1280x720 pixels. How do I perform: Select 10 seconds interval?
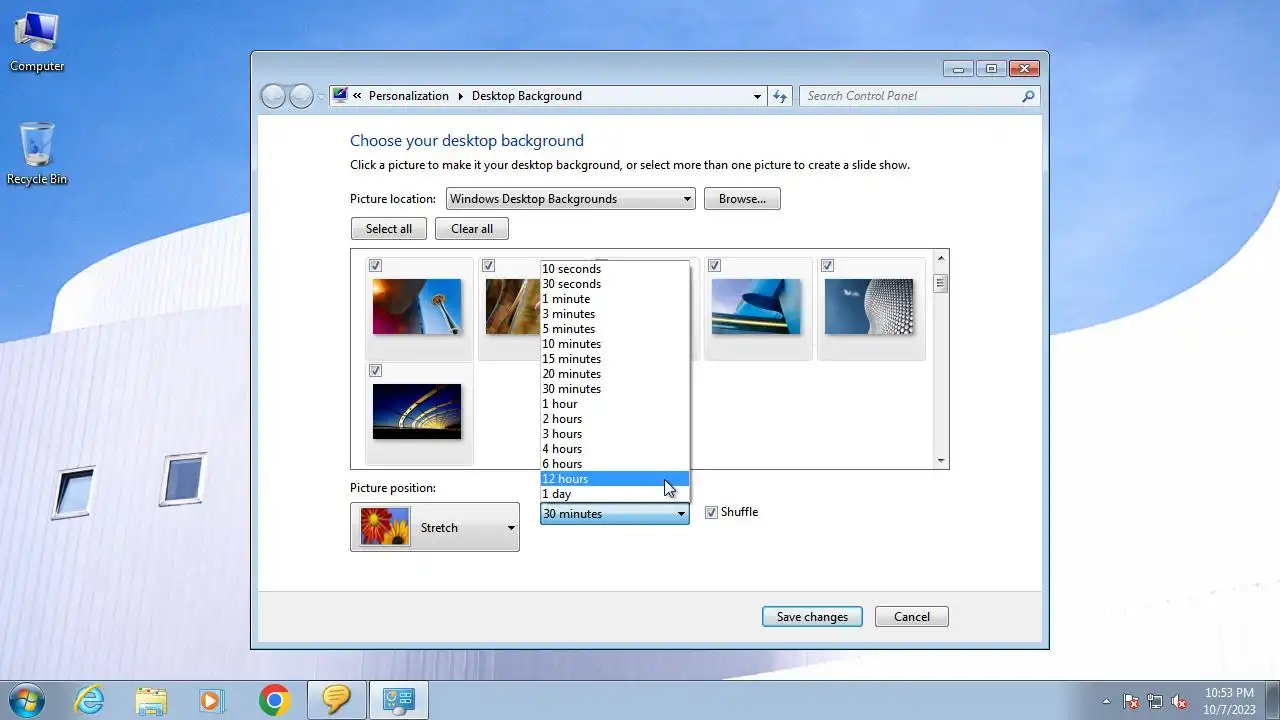[614, 269]
